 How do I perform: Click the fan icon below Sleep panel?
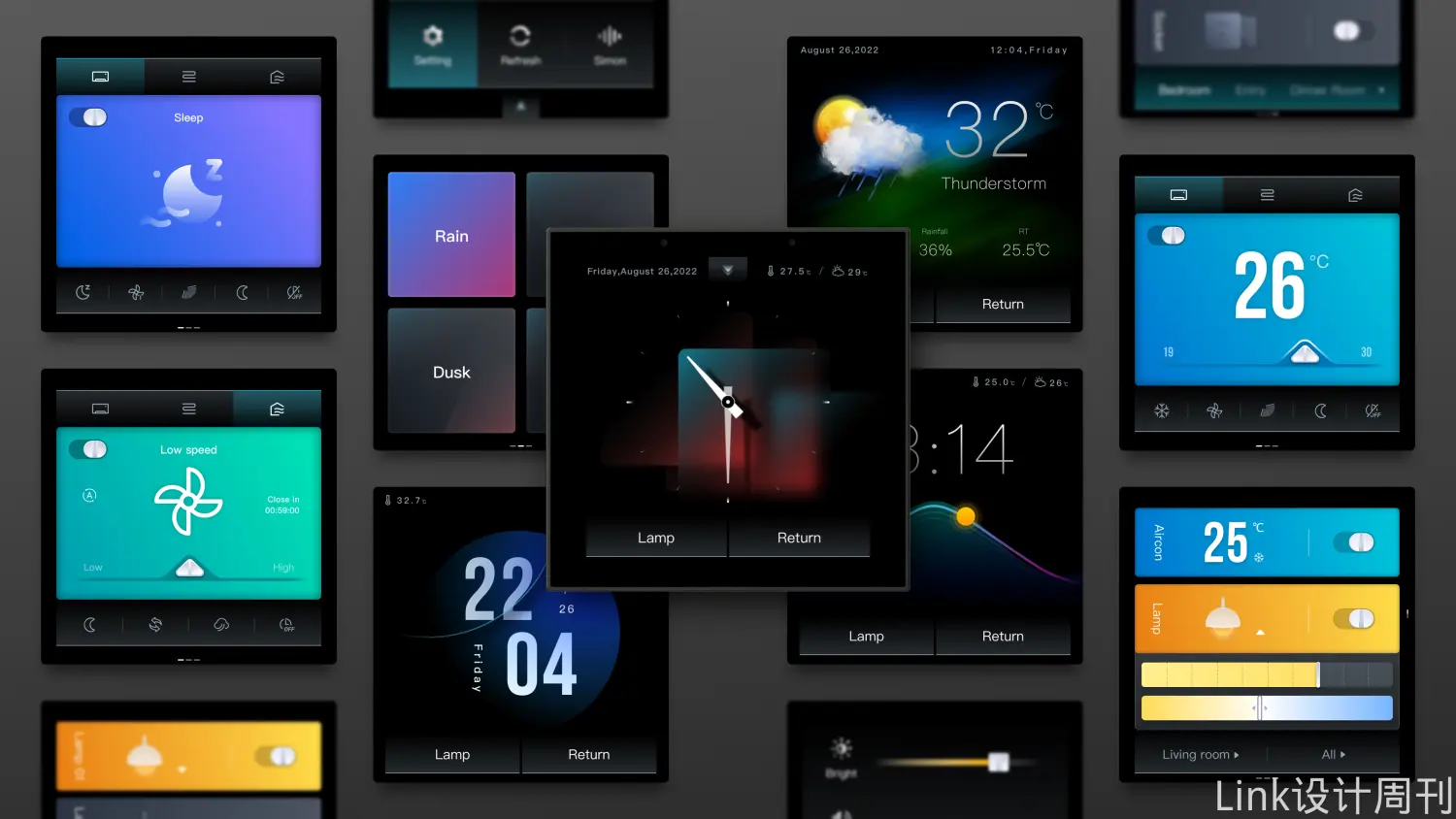pyautogui.click(x=136, y=292)
